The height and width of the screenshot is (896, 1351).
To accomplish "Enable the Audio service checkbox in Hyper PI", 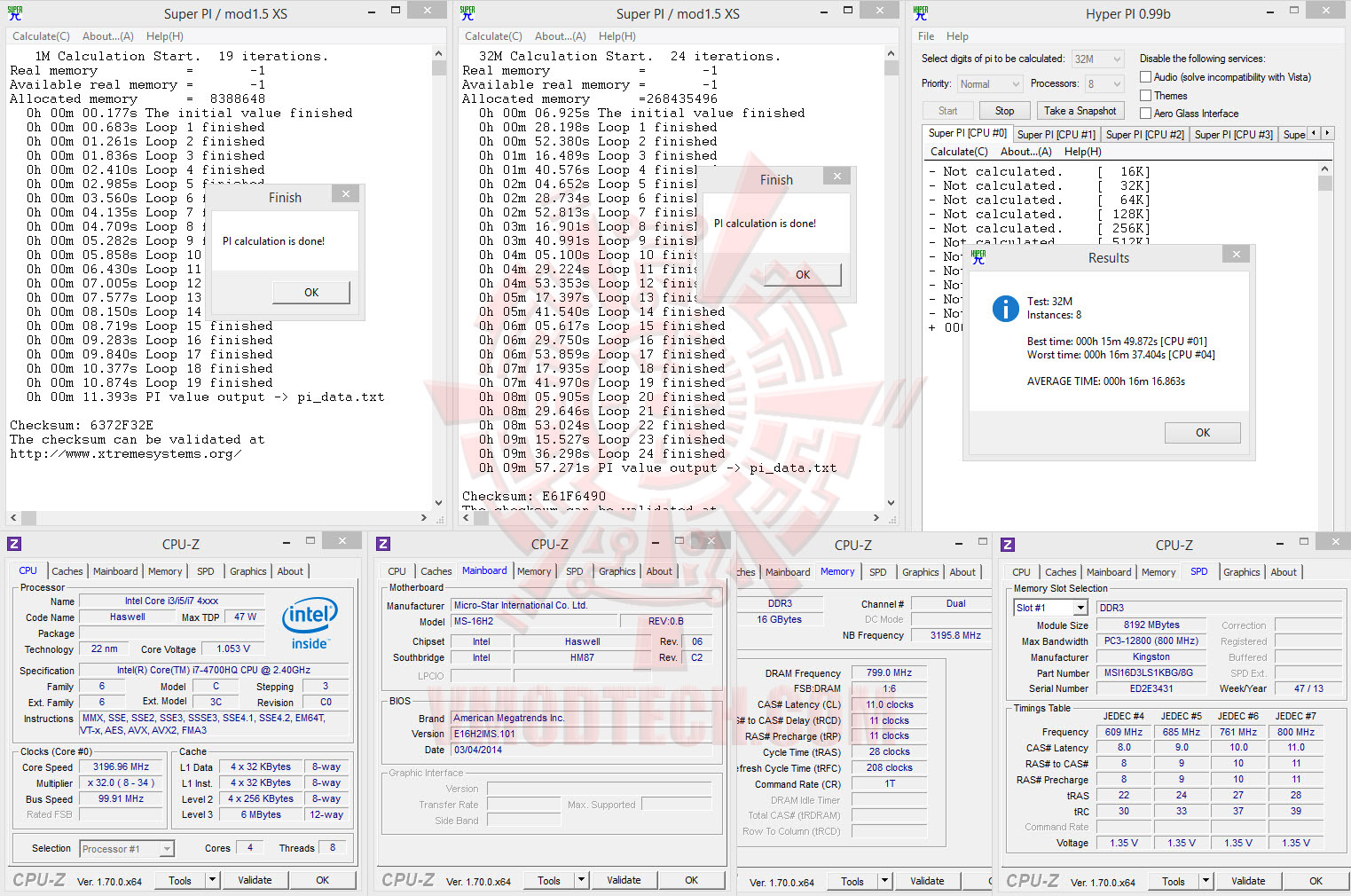I will point(1145,77).
